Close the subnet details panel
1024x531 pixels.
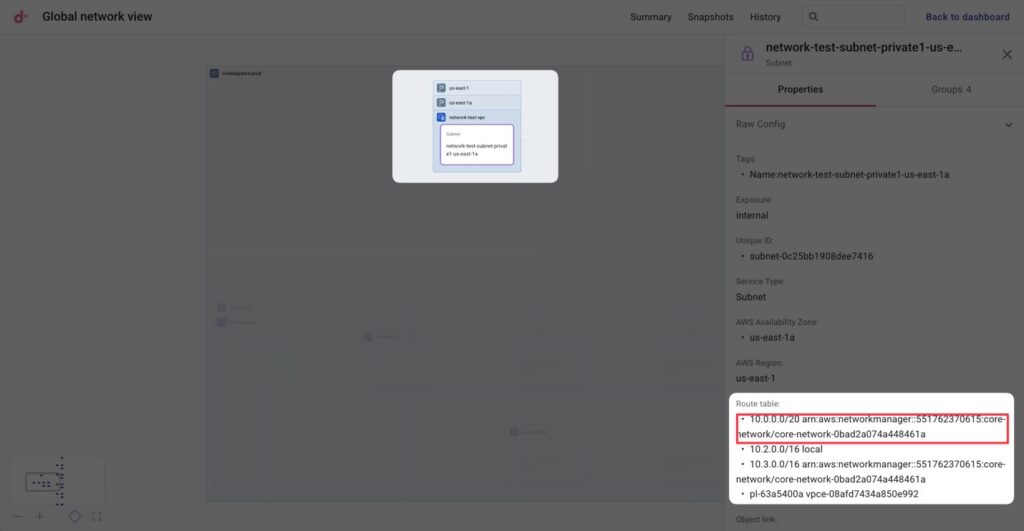(x=1006, y=54)
